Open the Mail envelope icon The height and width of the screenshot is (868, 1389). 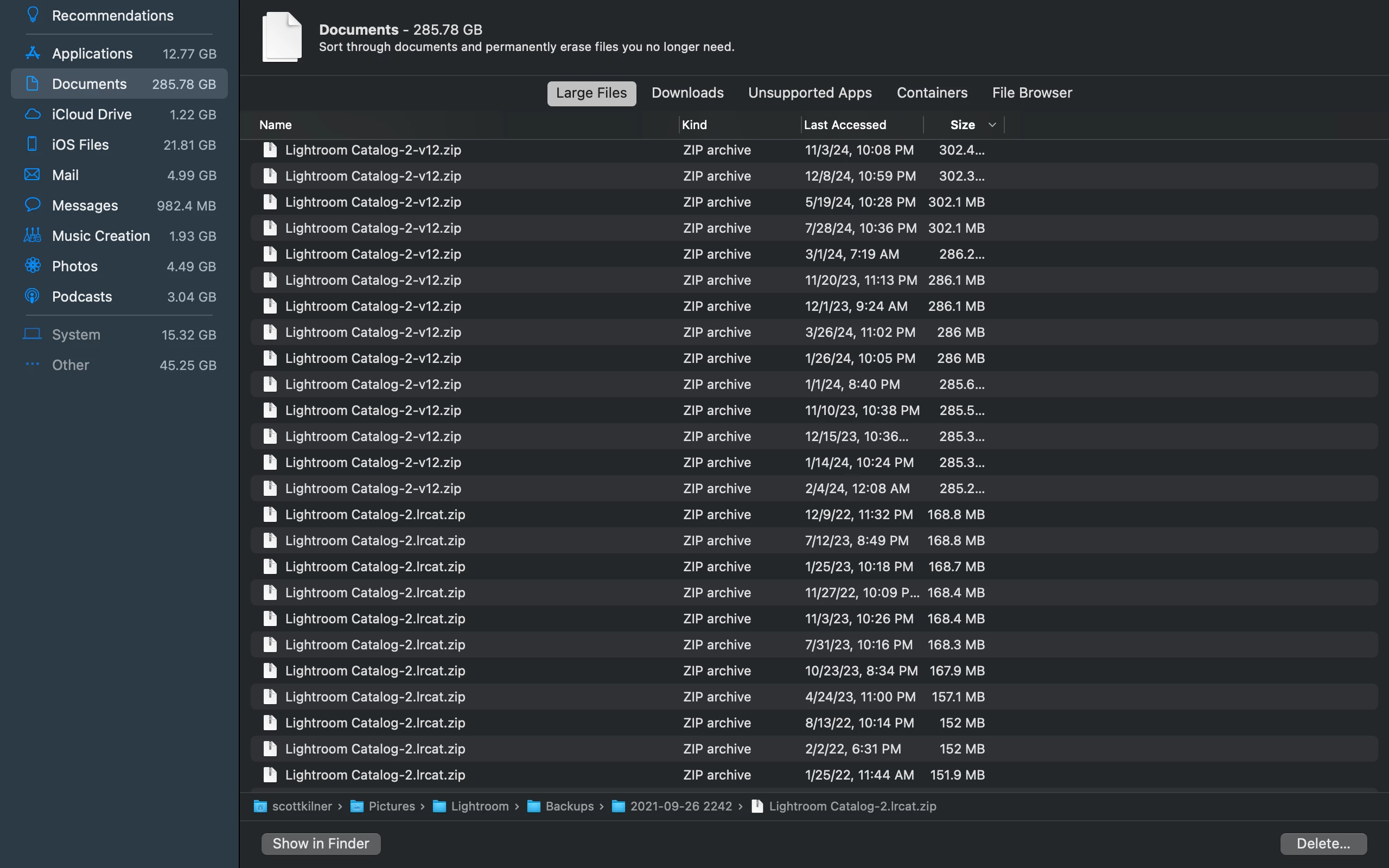coord(33,175)
